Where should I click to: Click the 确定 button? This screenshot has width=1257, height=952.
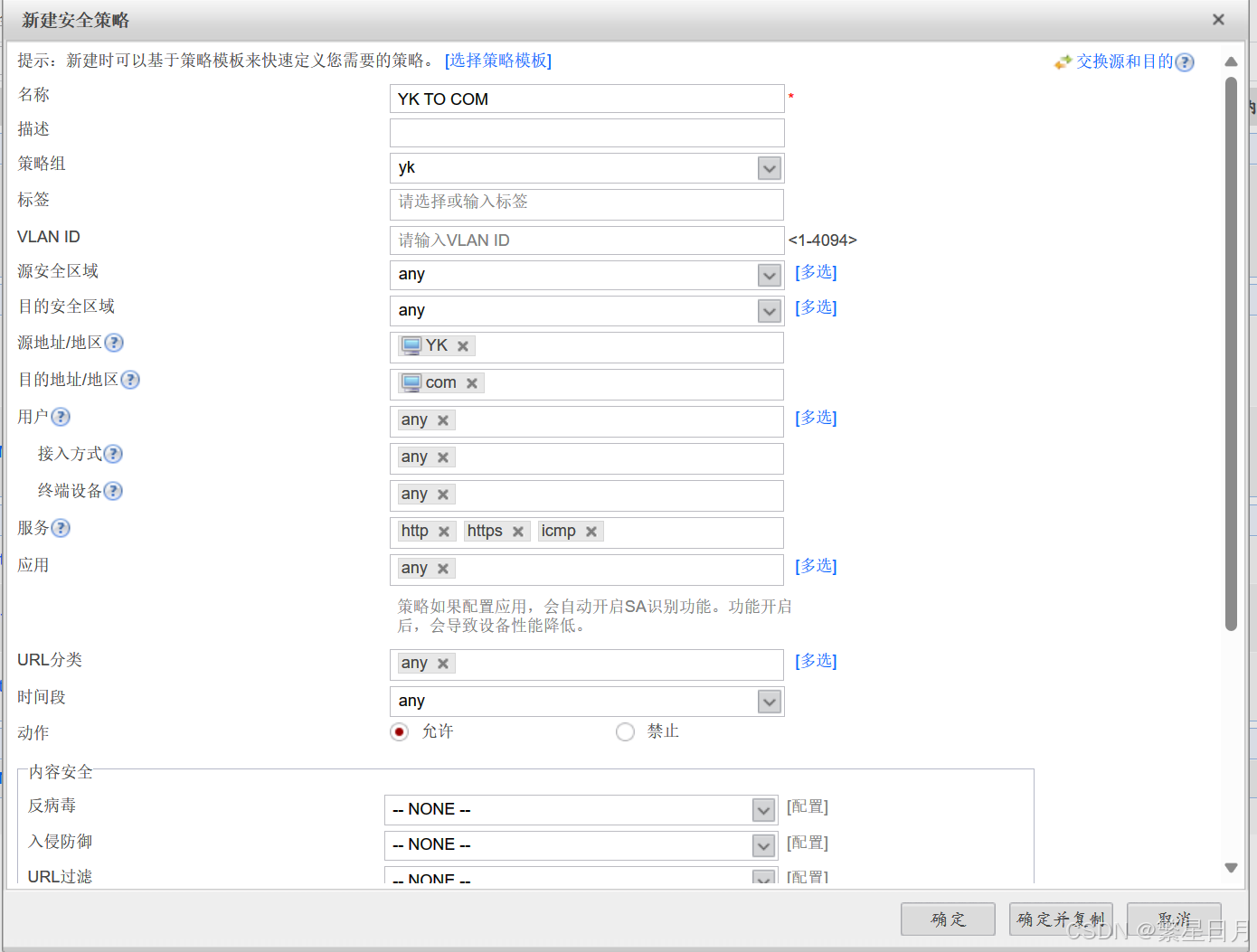948,919
